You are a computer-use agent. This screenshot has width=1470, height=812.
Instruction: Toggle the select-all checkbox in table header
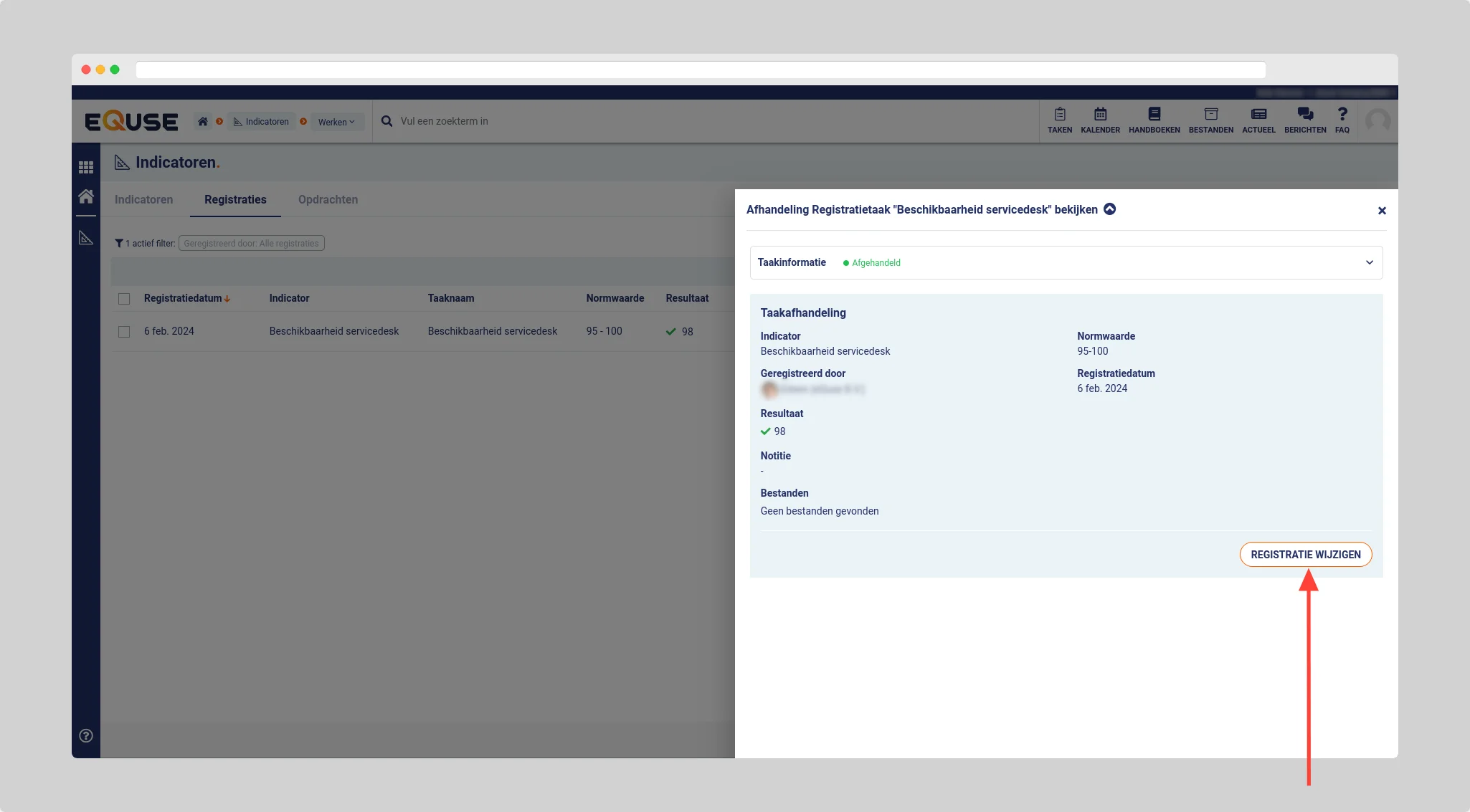tap(124, 299)
